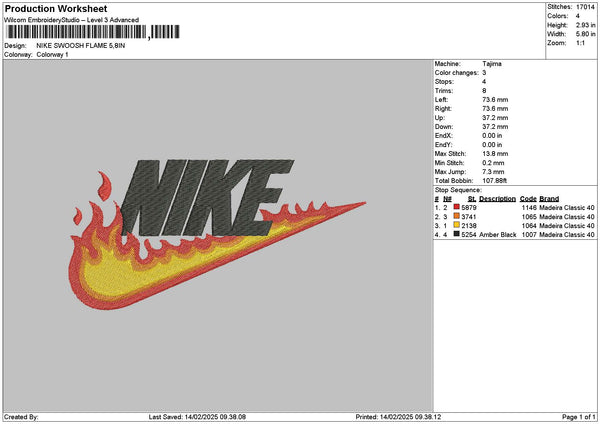Click the 'Created By:' footer label
This screenshot has height=424, width=600.
point(21,417)
